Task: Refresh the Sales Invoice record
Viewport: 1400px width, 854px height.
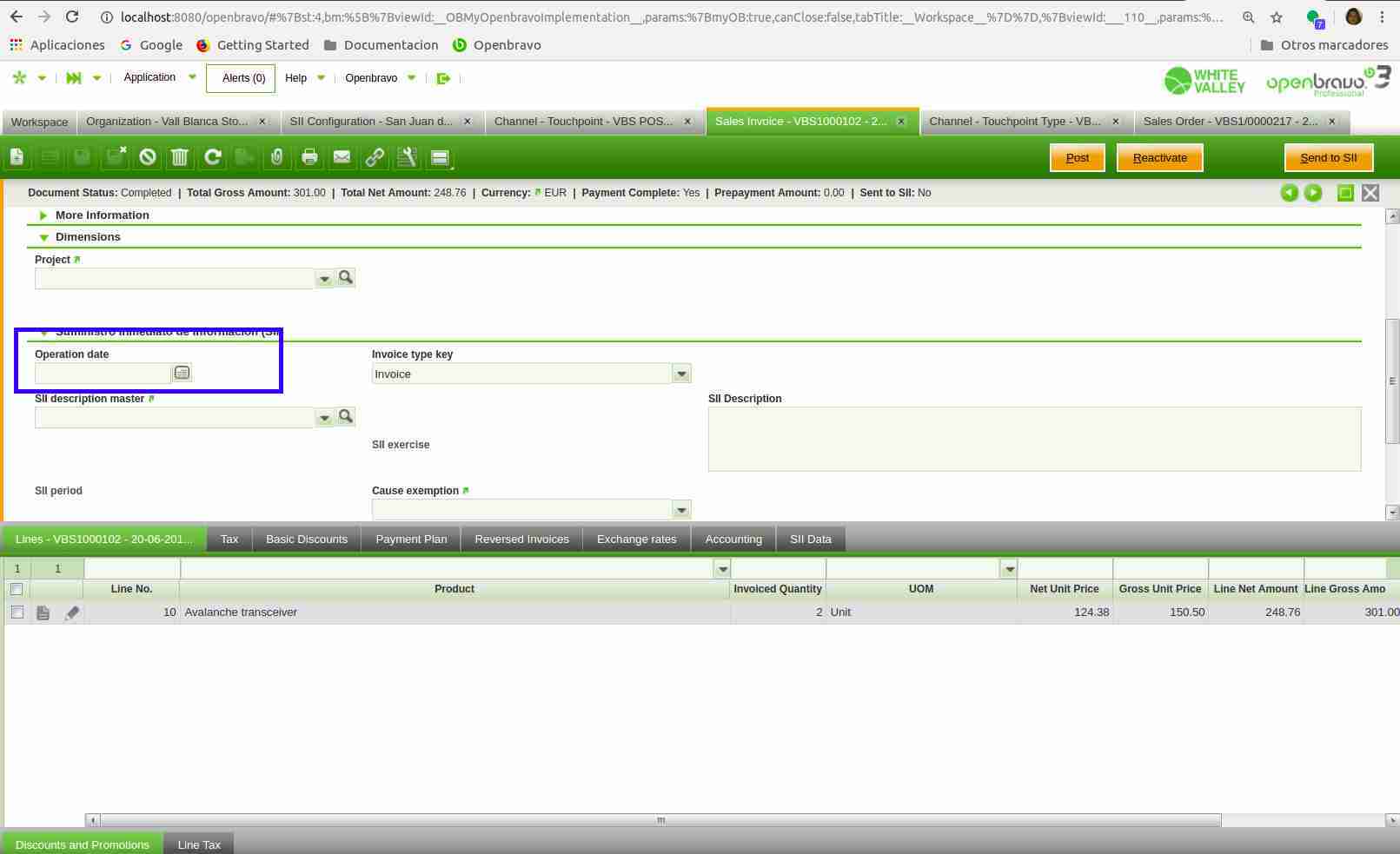Action: 213,157
